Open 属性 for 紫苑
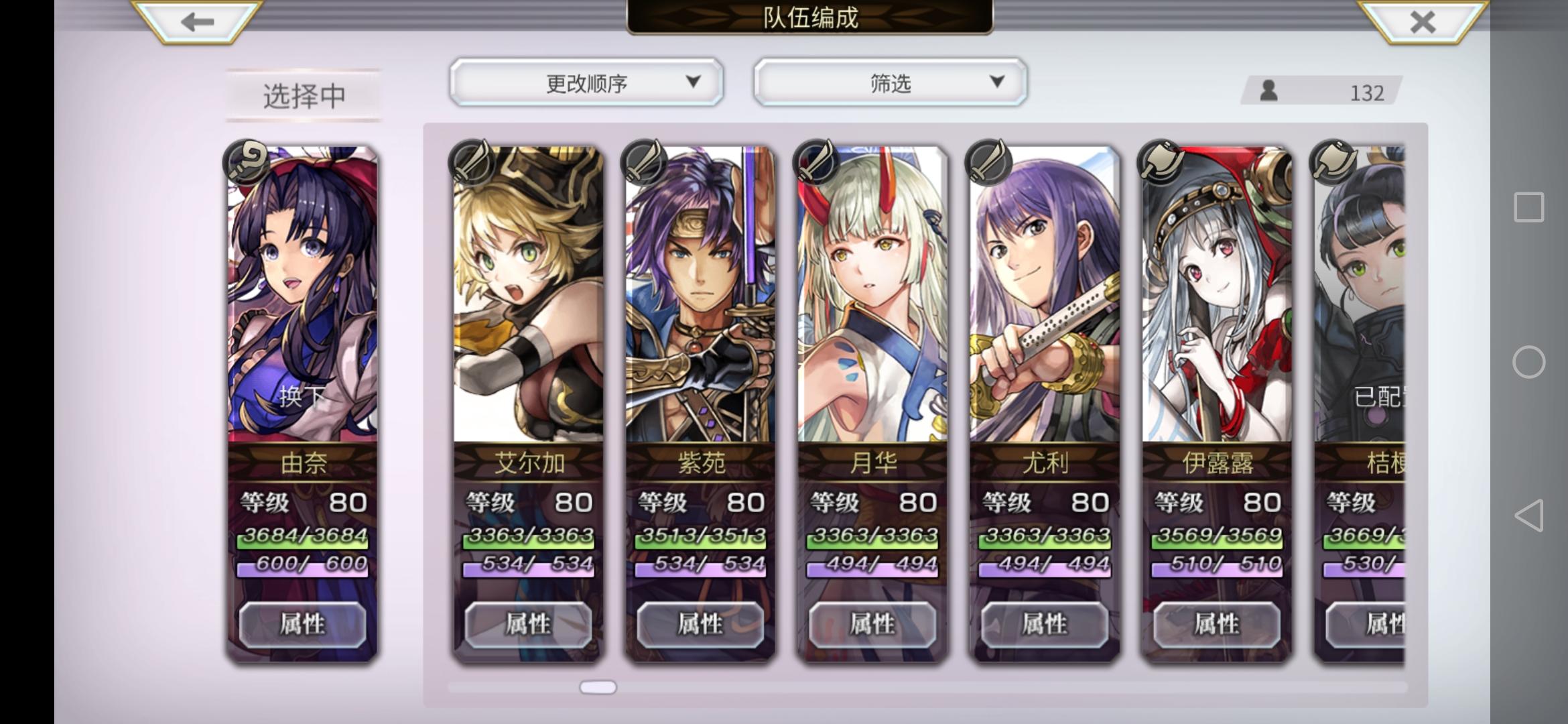The height and width of the screenshot is (724, 1568). 700,624
